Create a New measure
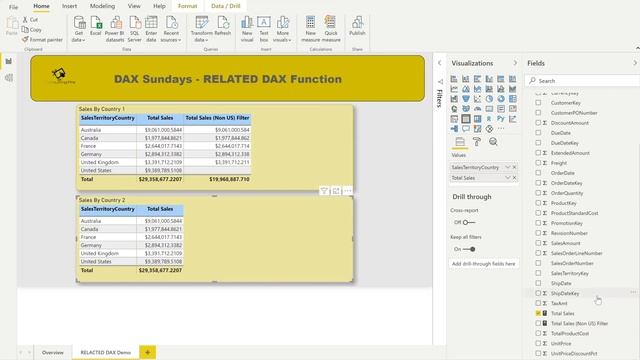Image resolution: width=640 pixels, height=360 pixels. [310, 29]
